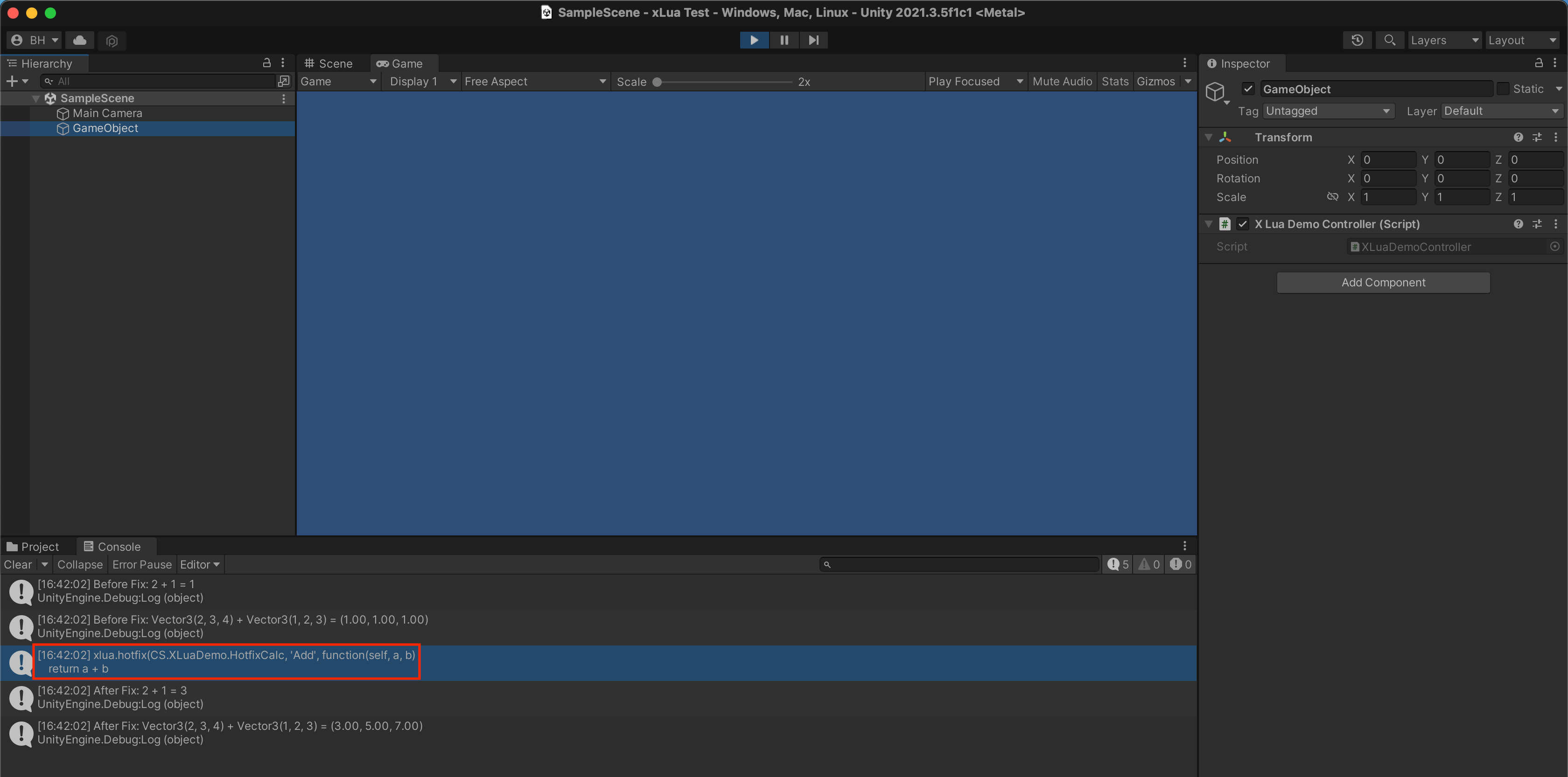The height and width of the screenshot is (777, 1568).
Task: Disable X Lua Demo Controller script checkbox
Action: tap(1242, 224)
